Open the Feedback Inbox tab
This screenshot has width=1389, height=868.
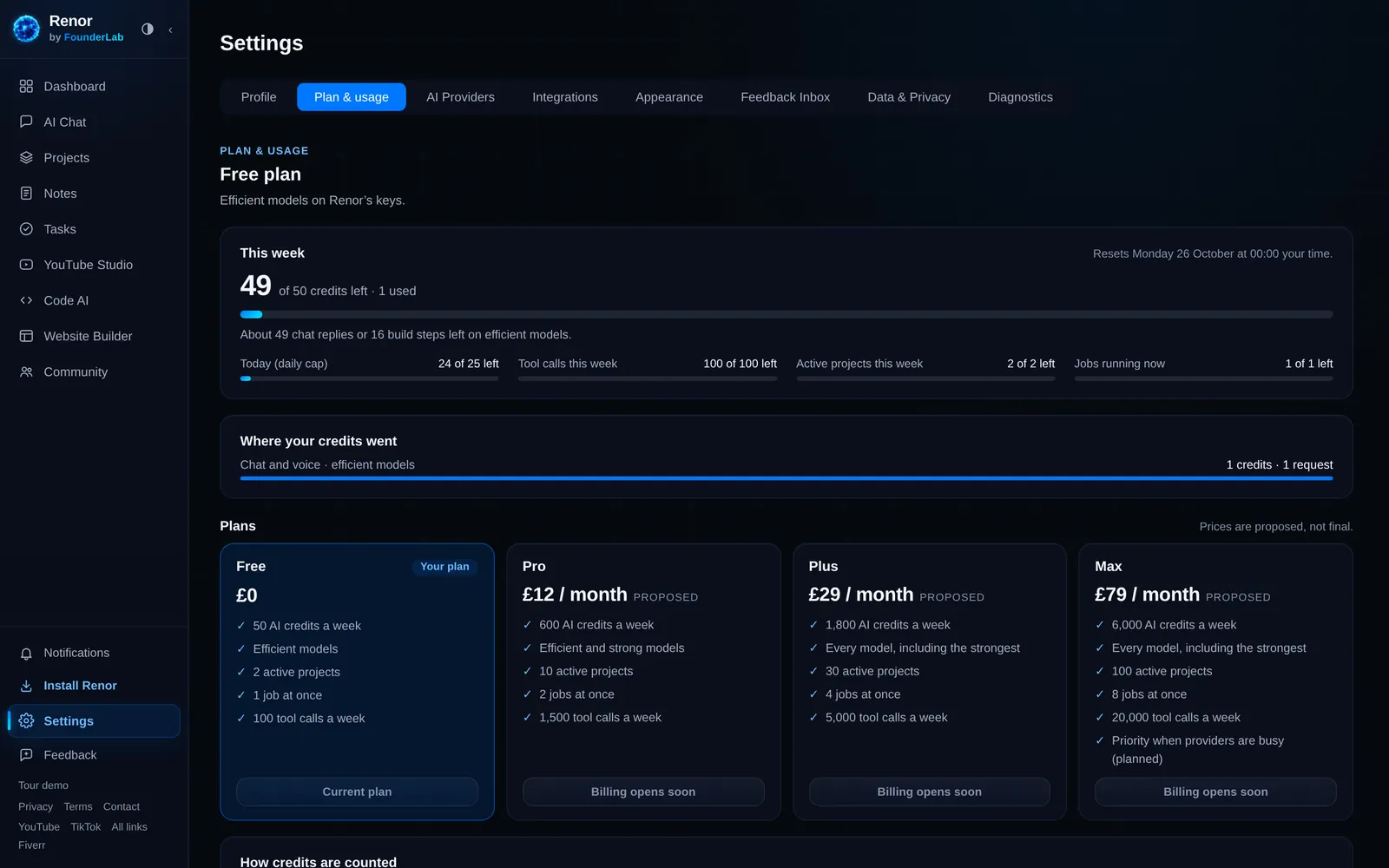(x=786, y=97)
